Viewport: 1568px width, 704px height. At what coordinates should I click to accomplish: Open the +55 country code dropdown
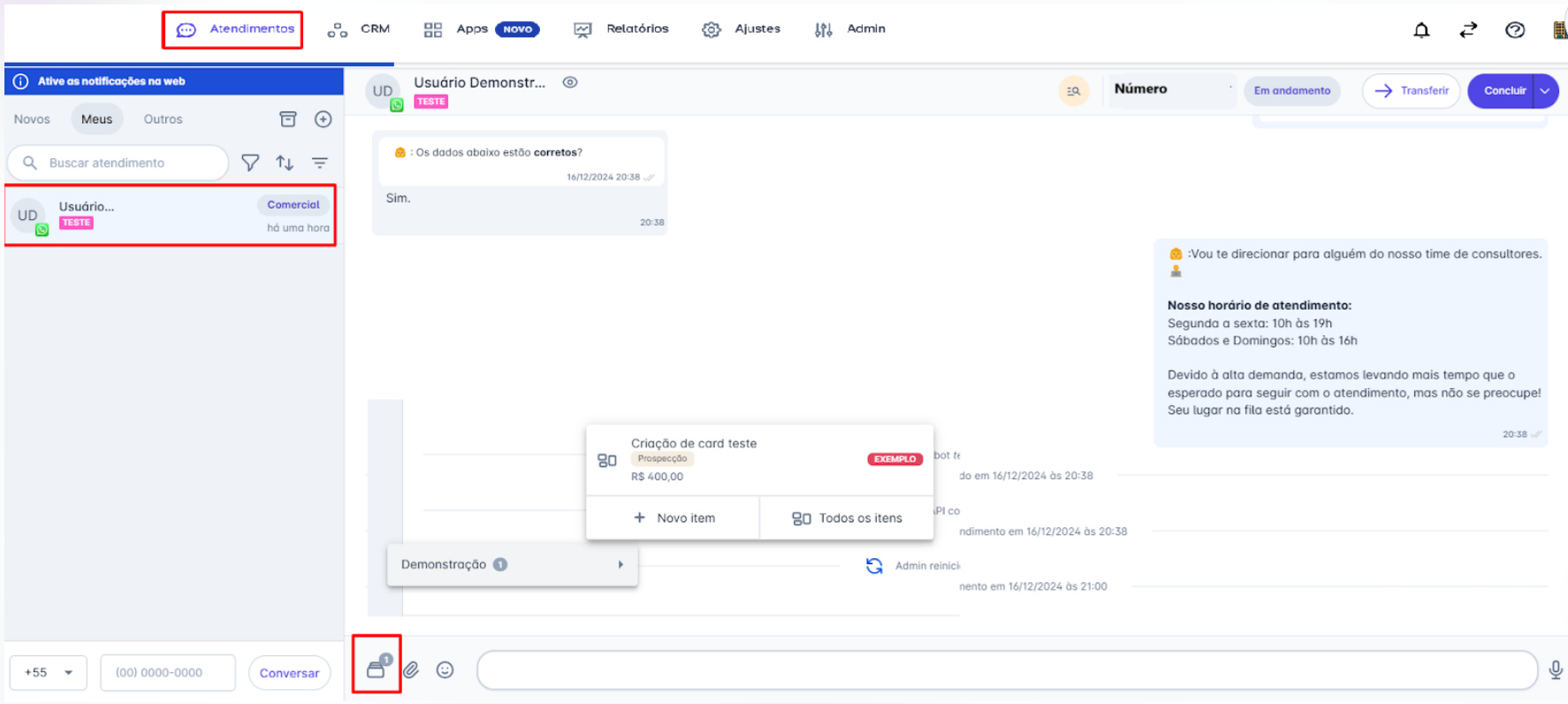tap(49, 673)
